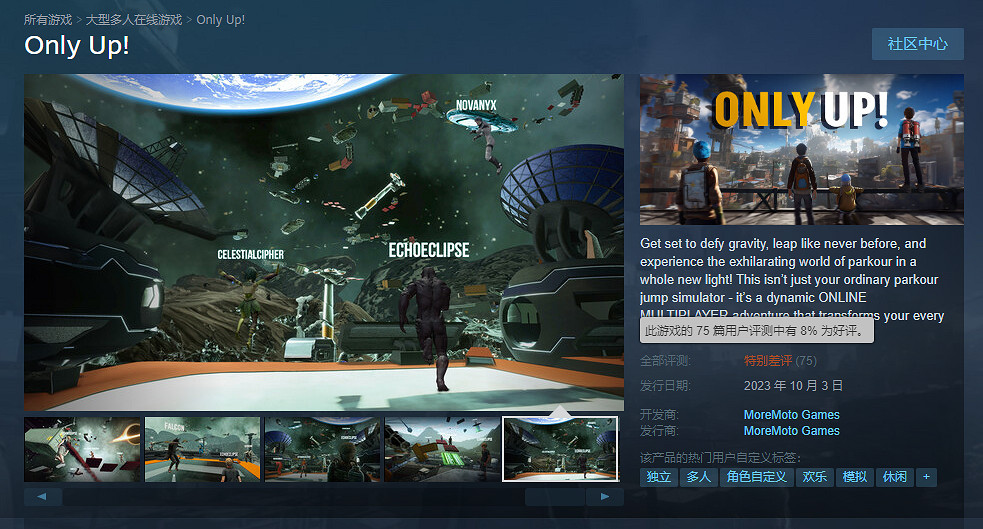Select the fifth highlighted screenshot thumbnail
This screenshot has height=529, width=983.
coord(560,449)
